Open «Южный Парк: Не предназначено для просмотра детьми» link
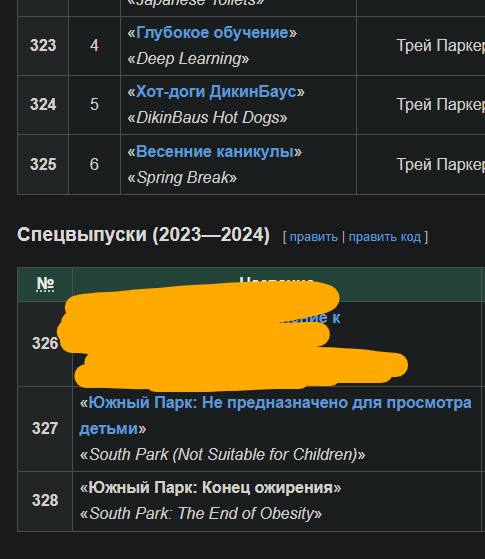 275,415
